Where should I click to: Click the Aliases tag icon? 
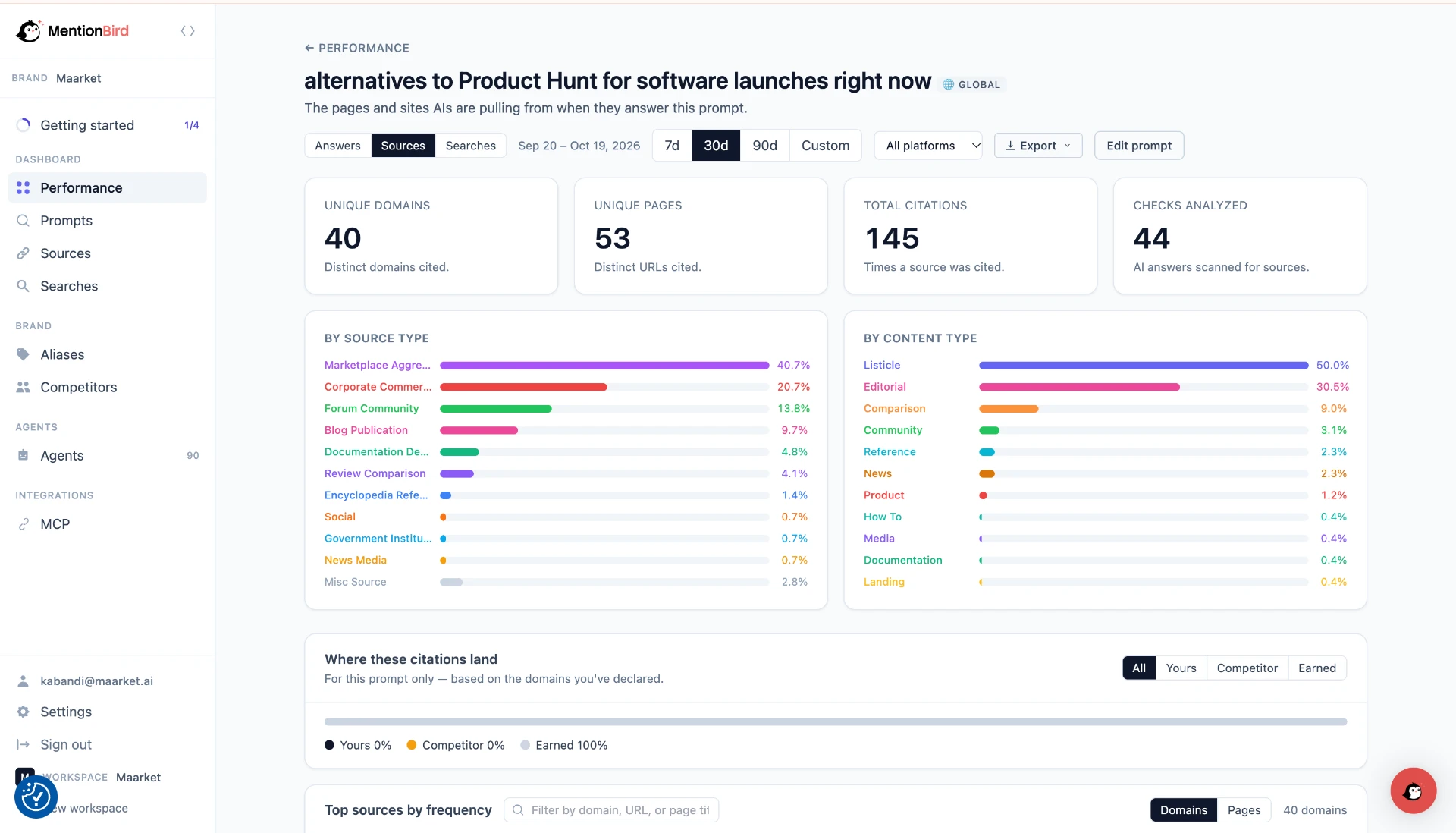[x=24, y=354]
